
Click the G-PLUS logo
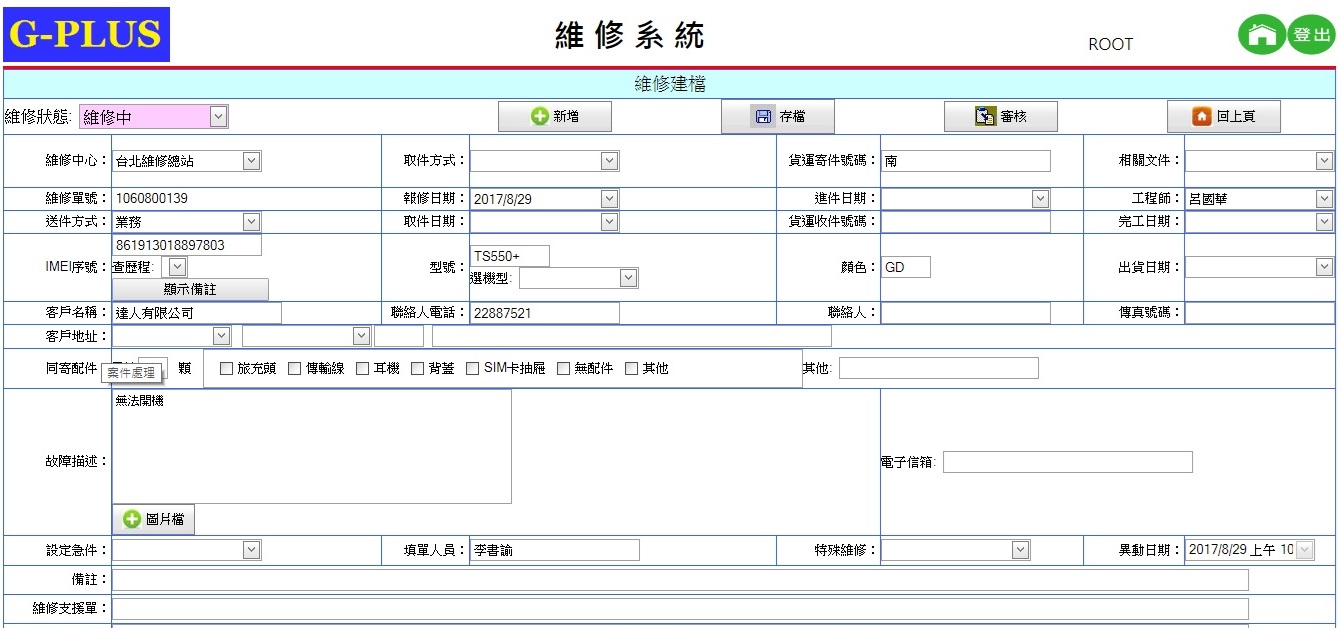pyautogui.click(x=86, y=34)
